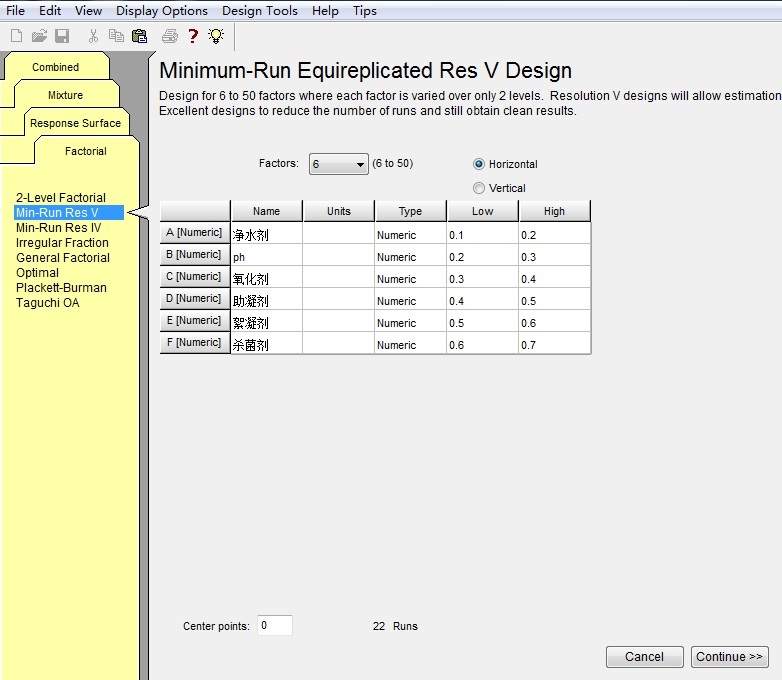The height and width of the screenshot is (680, 782).
Task: Click the Low value 0.1 cell
Action: coord(482,234)
